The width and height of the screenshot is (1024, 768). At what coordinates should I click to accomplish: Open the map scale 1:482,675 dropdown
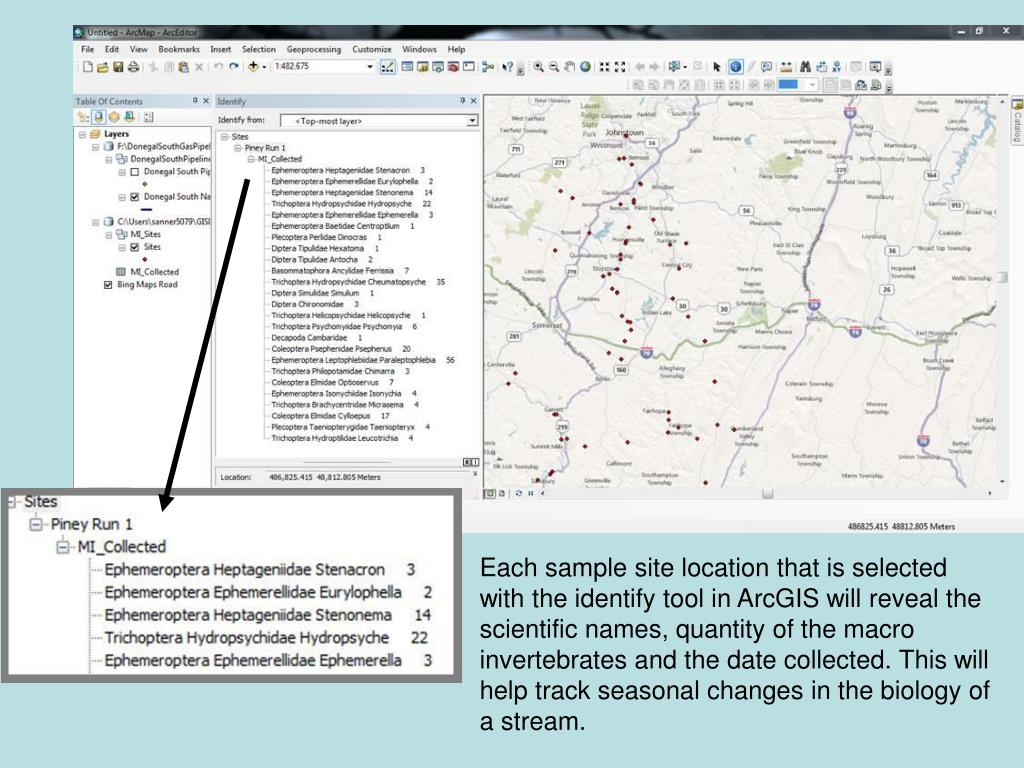pyautogui.click(x=370, y=67)
